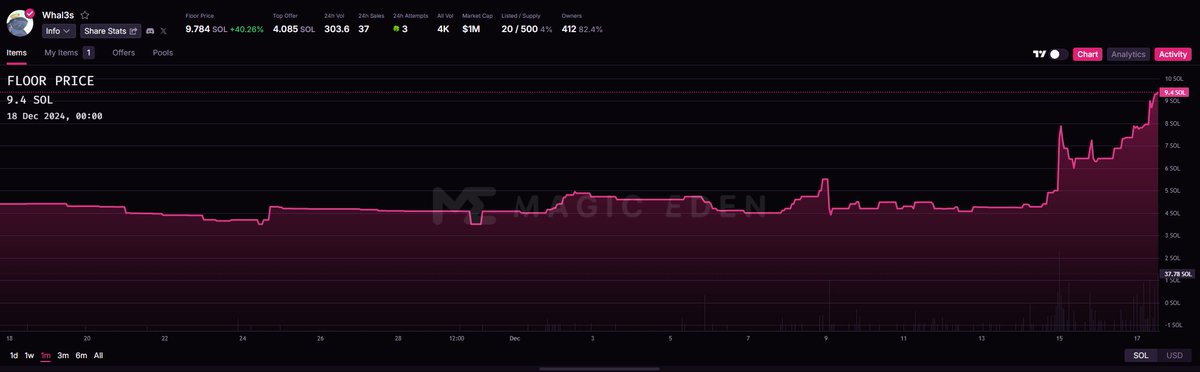This screenshot has width=1200, height=372.
Task: Toggle the Chart button
Action: coord(1087,54)
